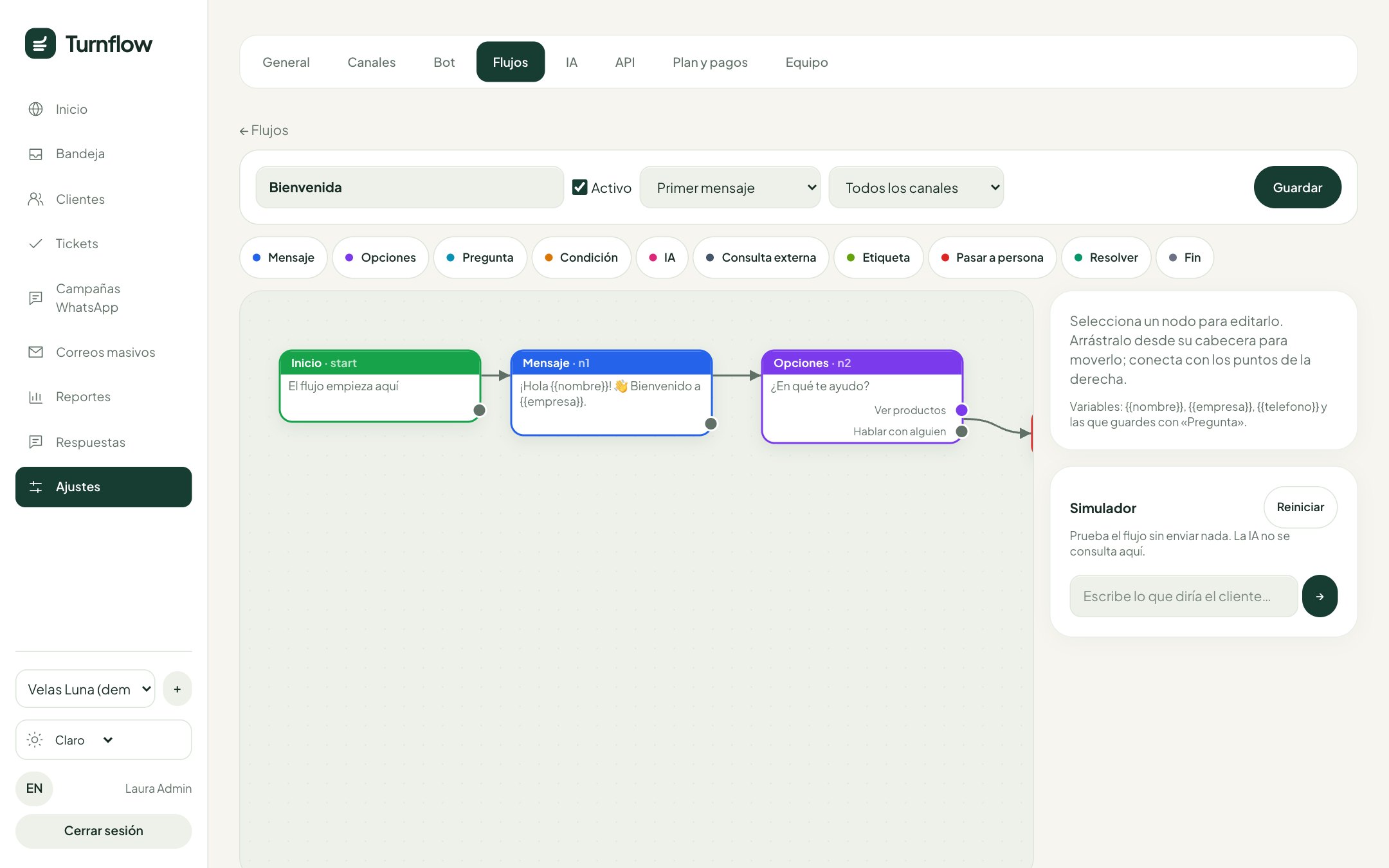The width and height of the screenshot is (1389, 868).
Task: Open Clientes in the sidebar
Action: 104,199
